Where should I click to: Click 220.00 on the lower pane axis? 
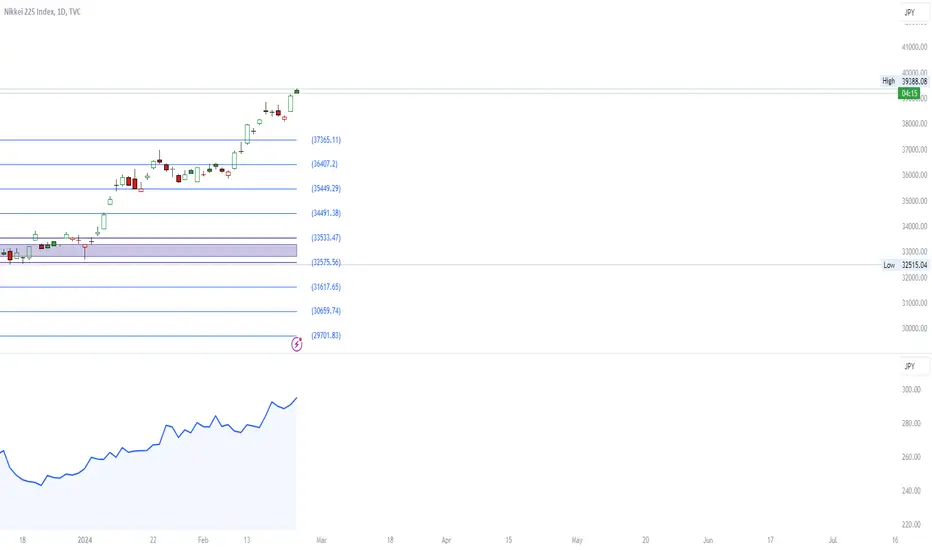[x=911, y=524]
